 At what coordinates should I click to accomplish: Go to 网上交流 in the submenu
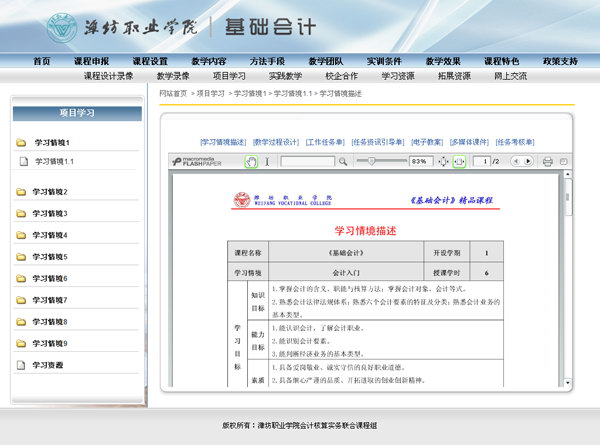pyautogui.click(x=510, y=76)
